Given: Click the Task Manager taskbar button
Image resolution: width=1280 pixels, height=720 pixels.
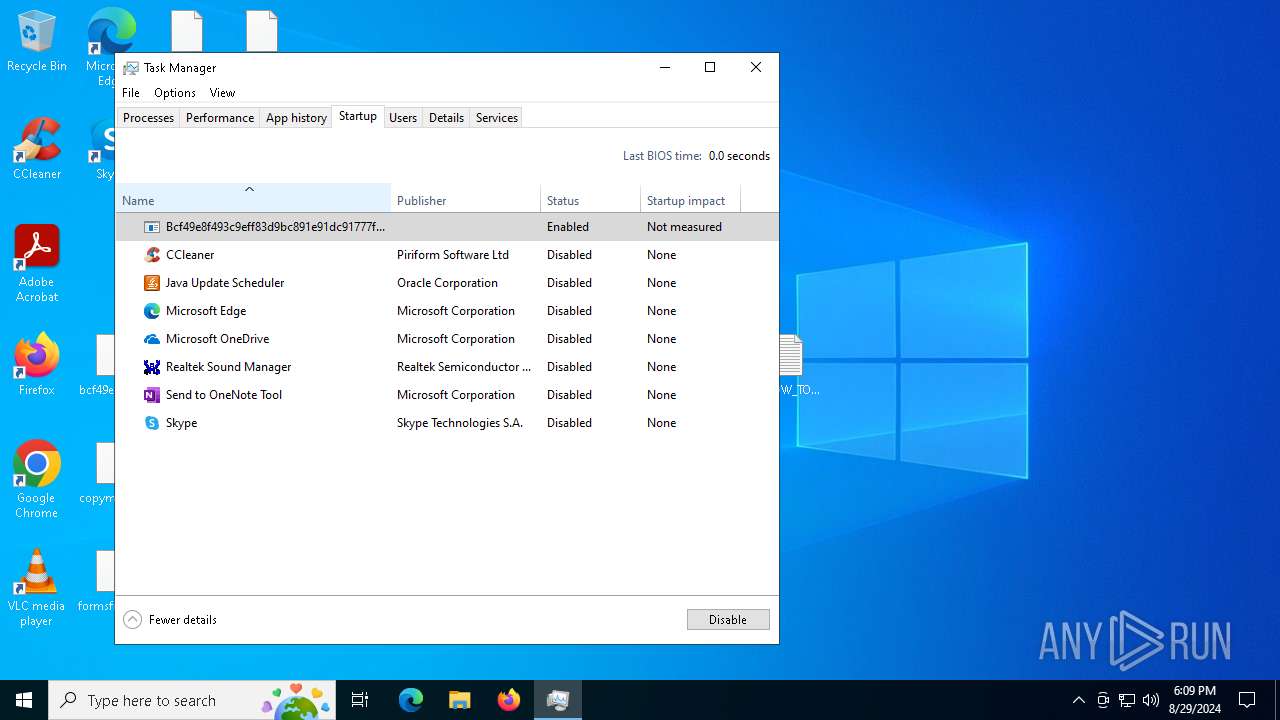Looking at the screenshot, I should (558, 700).
